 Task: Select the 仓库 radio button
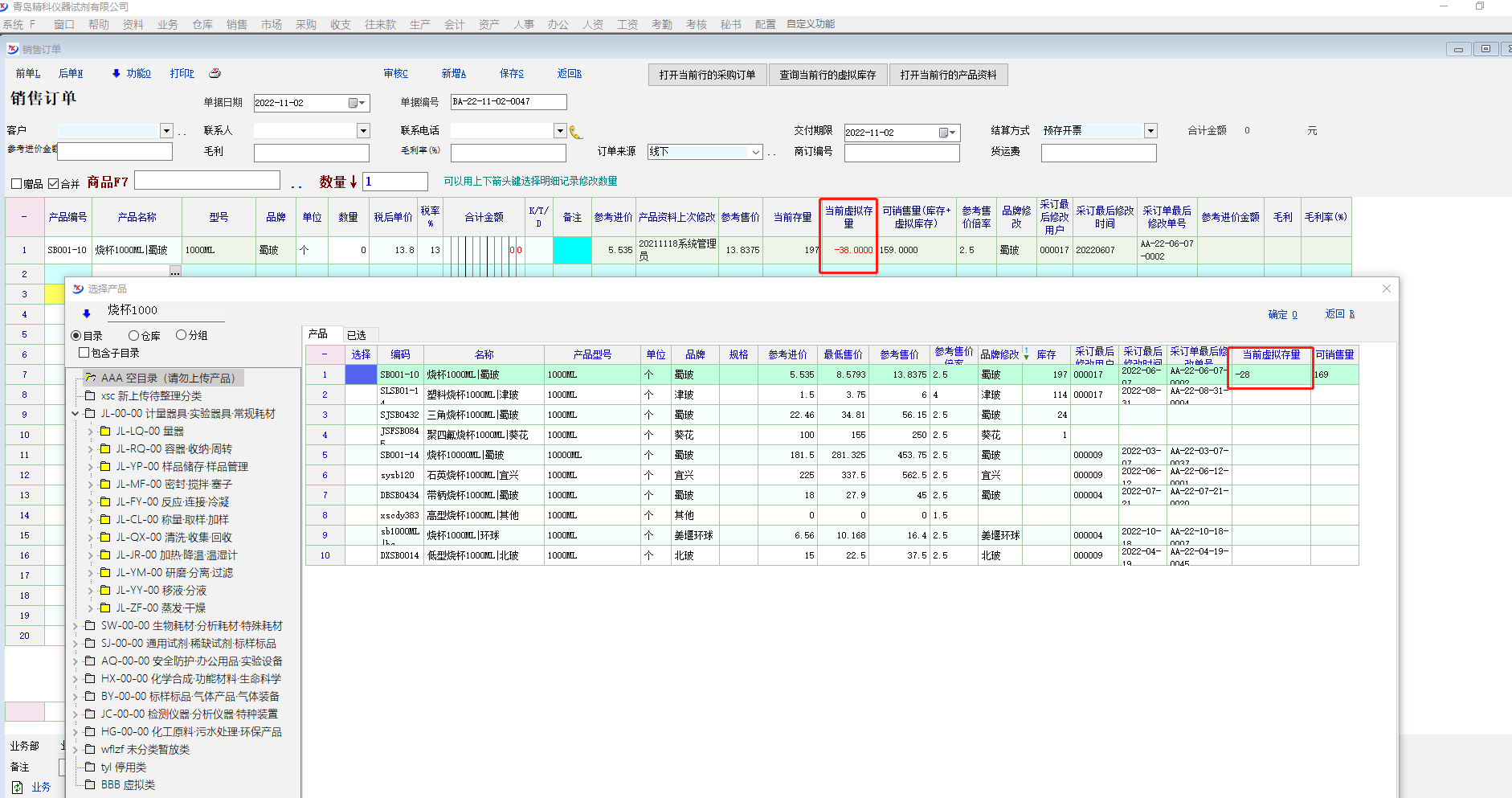coord(133,336)
